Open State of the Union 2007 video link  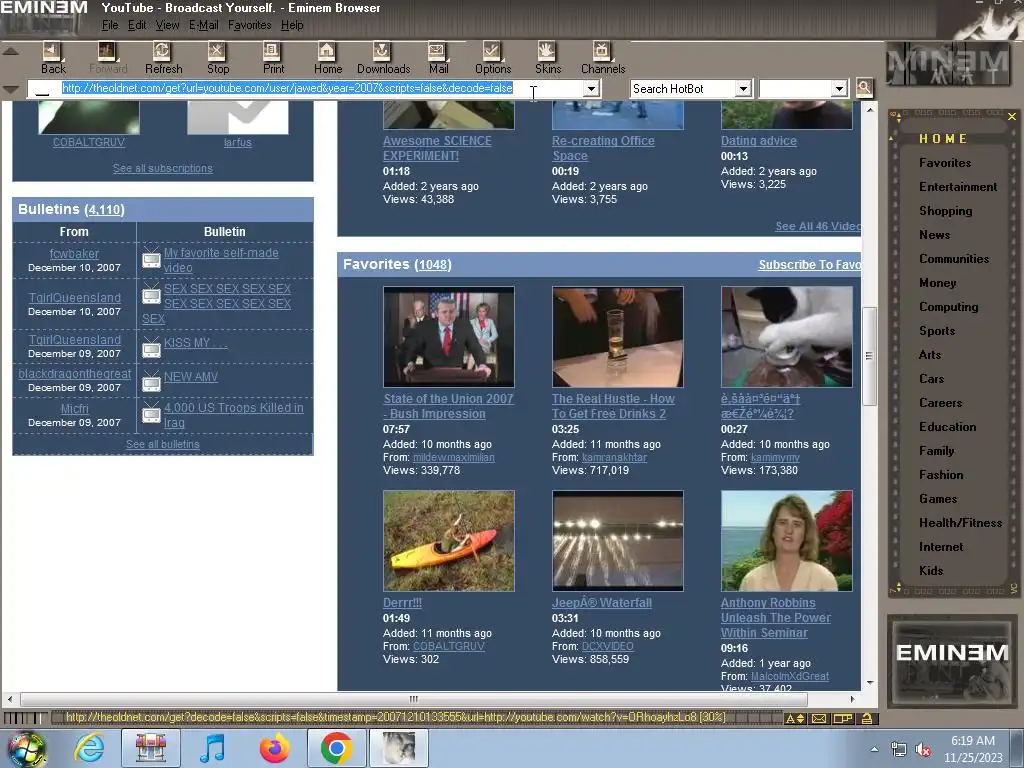(x=448, y=406)
